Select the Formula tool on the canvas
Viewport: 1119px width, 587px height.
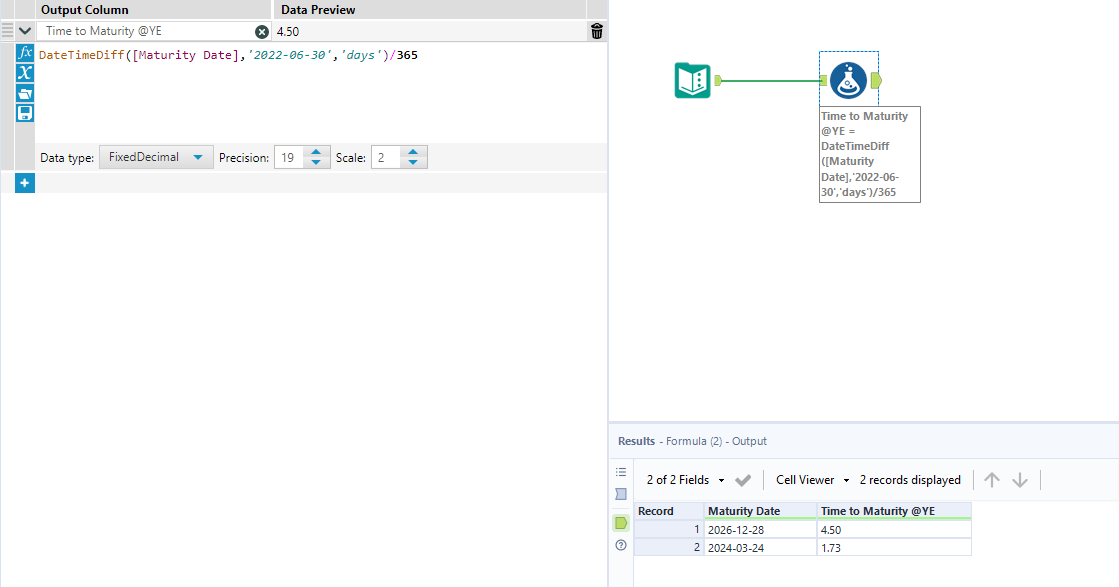pyautogui.click(x=848, y=81)
